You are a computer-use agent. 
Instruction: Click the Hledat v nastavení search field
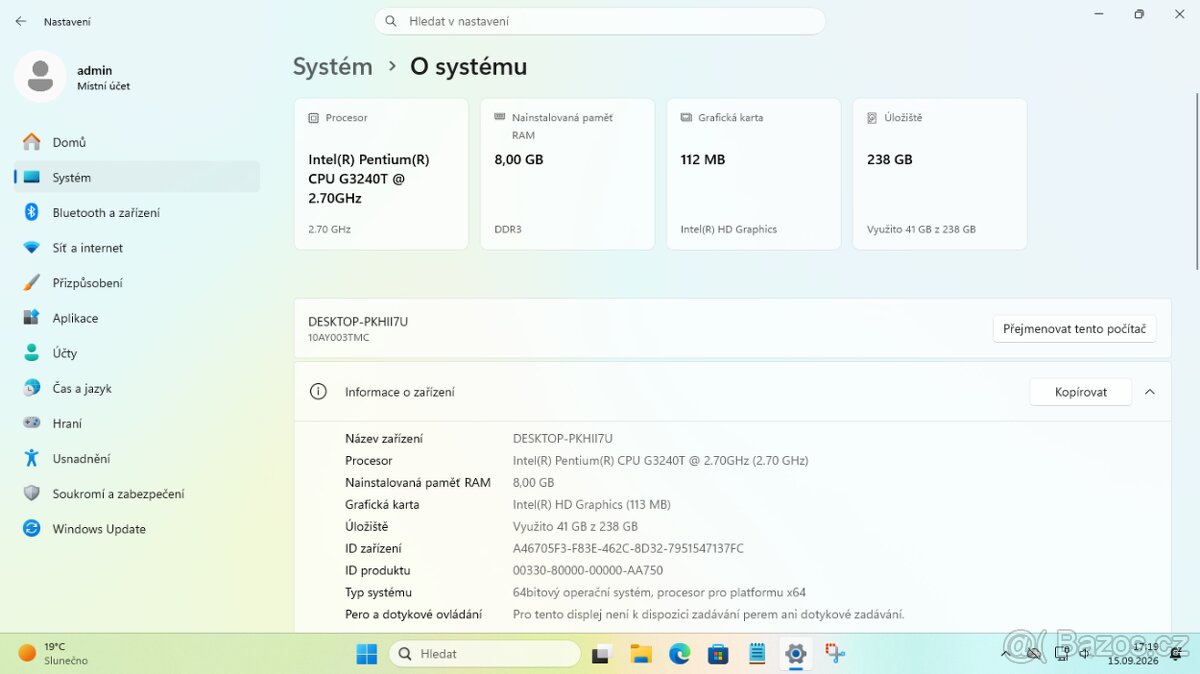pyautogui.click(x=600, y=21)
